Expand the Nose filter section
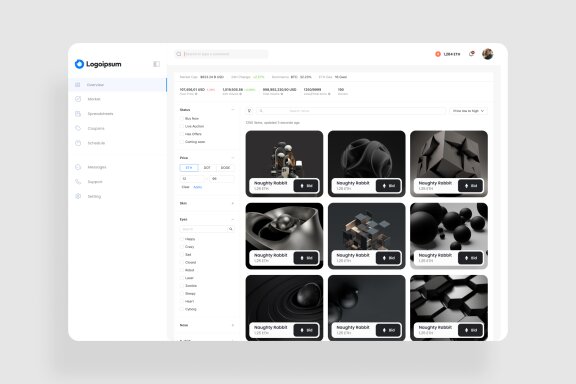Viewport: 576px width, 384px height. coord(233,325)
